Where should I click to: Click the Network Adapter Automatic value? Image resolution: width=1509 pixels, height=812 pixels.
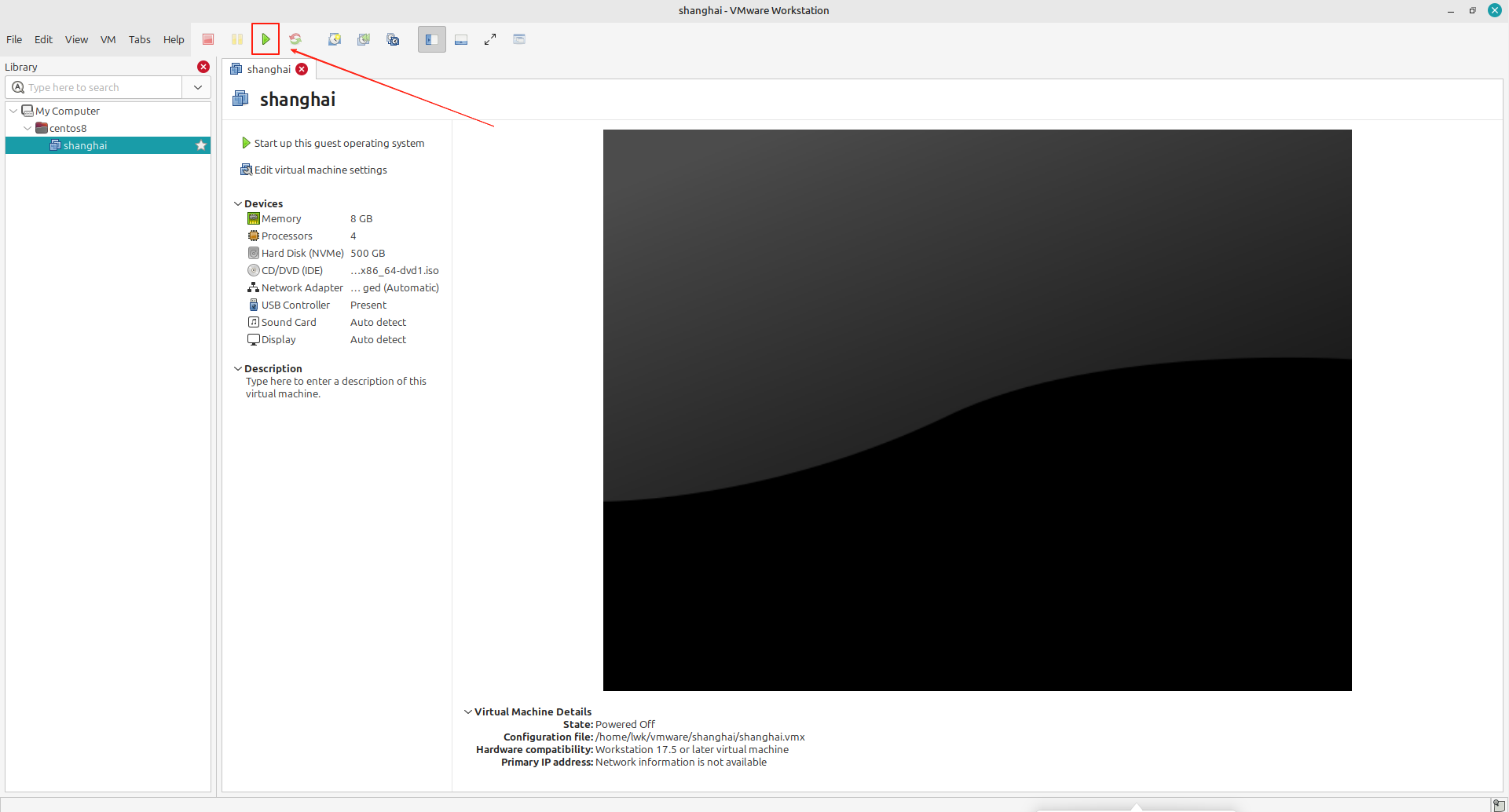click(x=395, y=287)
